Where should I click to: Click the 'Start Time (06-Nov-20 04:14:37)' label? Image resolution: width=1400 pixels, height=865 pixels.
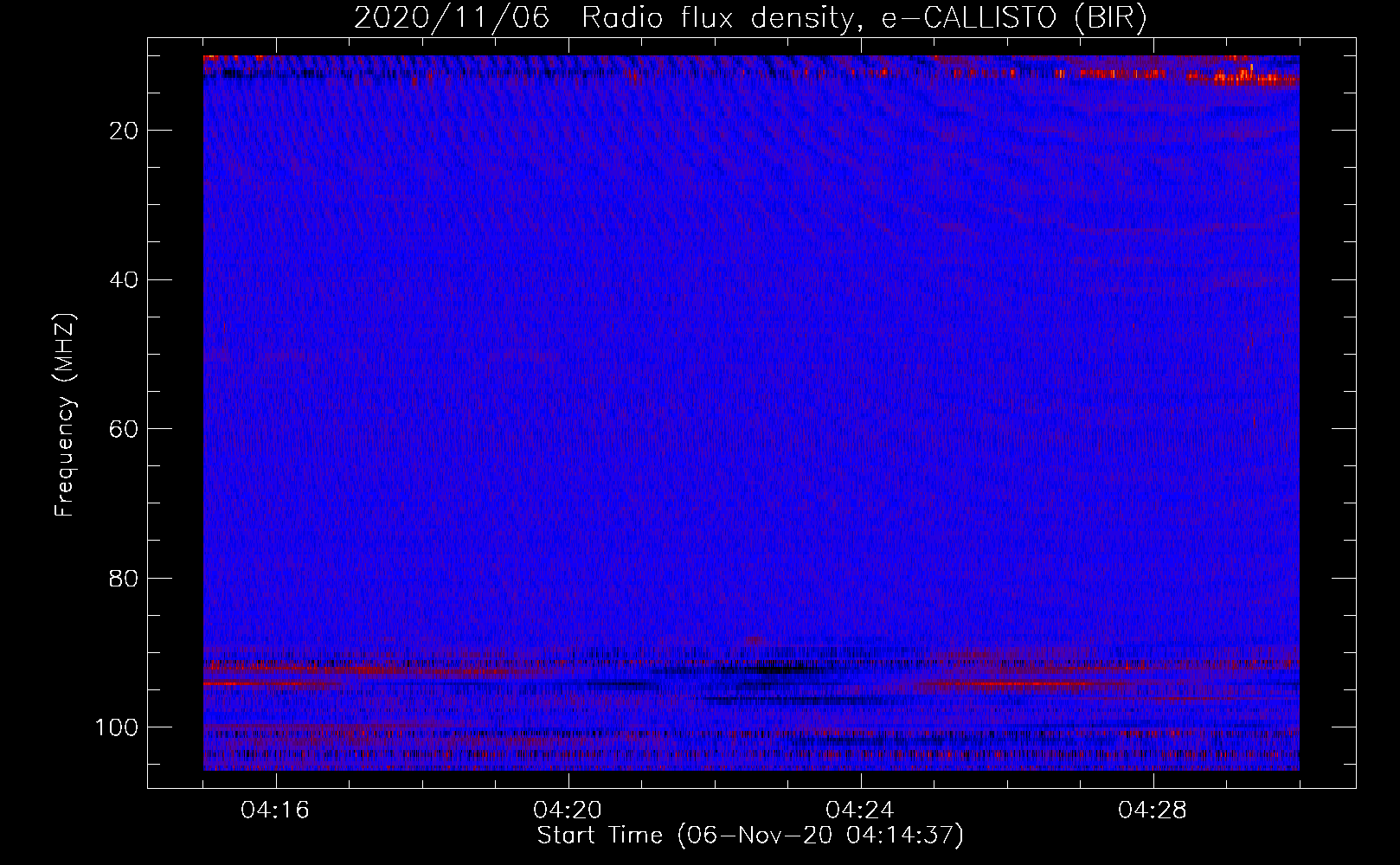tap(750, 836)
